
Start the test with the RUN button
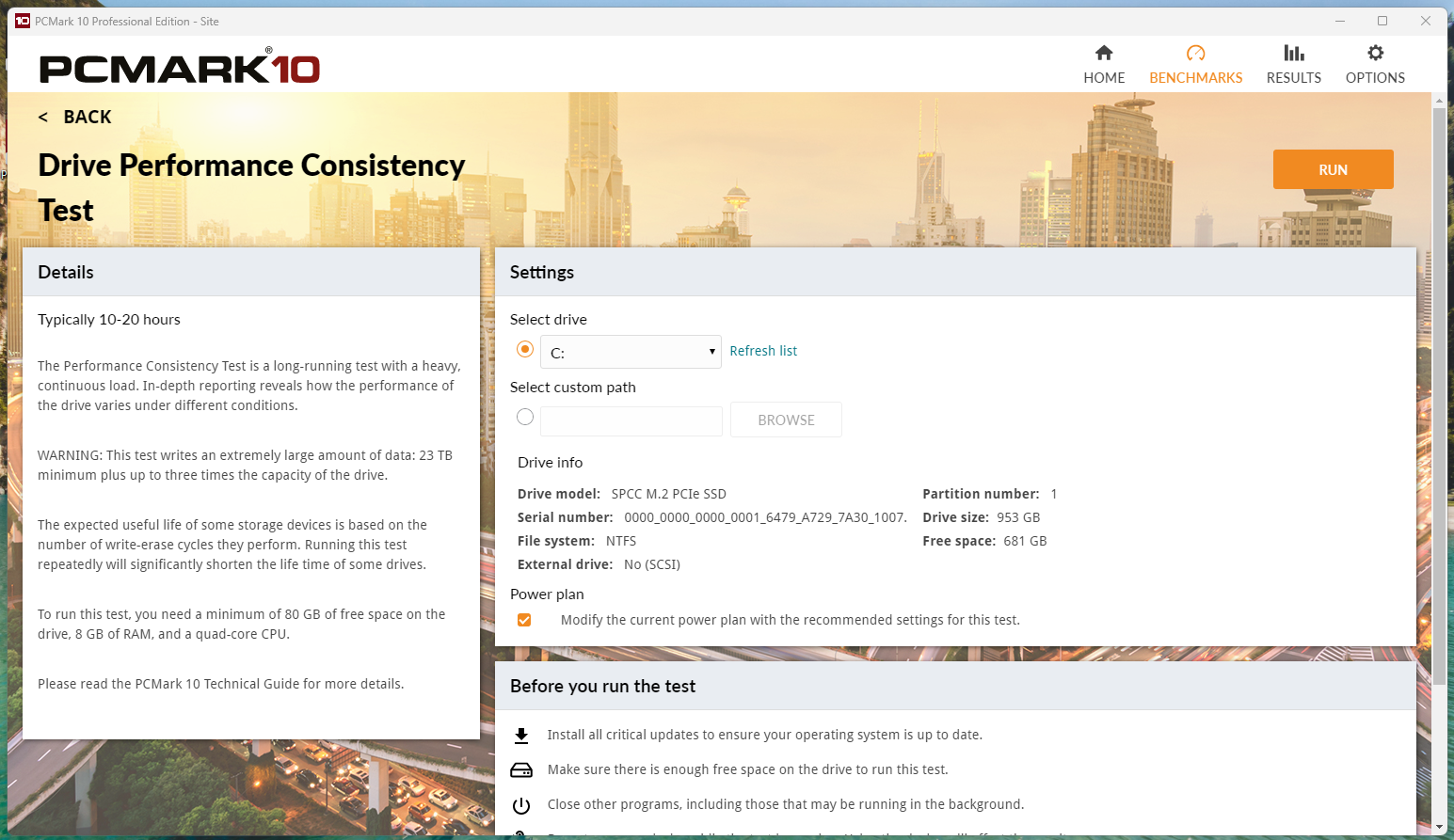click(x=1333, y=169)
